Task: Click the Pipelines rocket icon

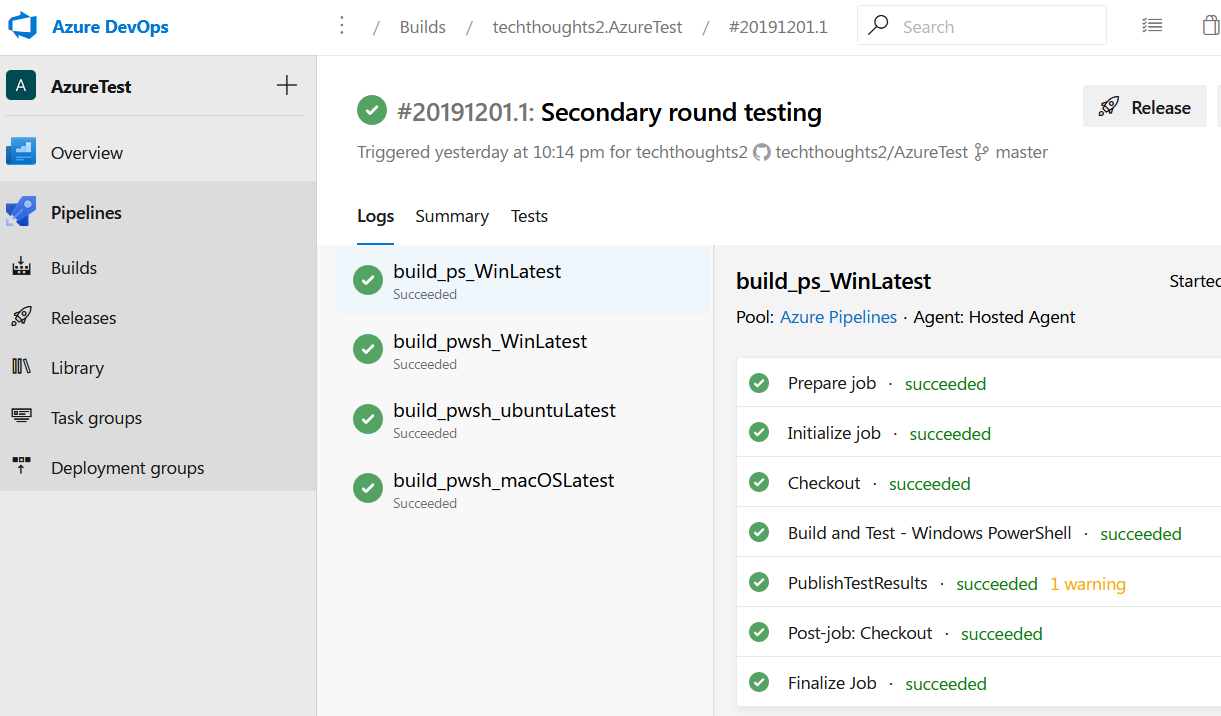Action: click(21, 212)
